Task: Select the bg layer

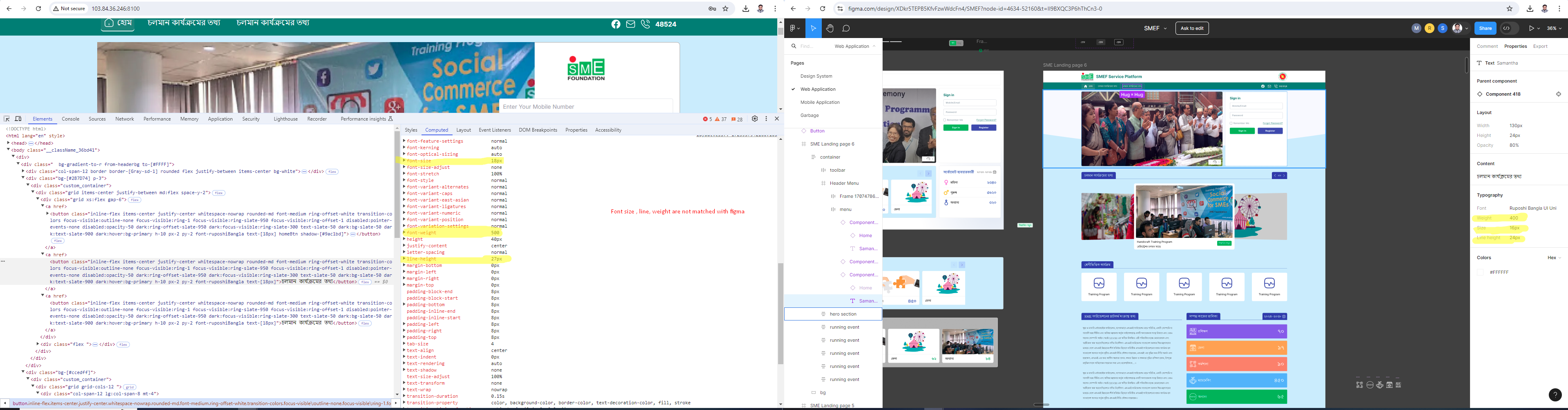Action: point(833,392)
